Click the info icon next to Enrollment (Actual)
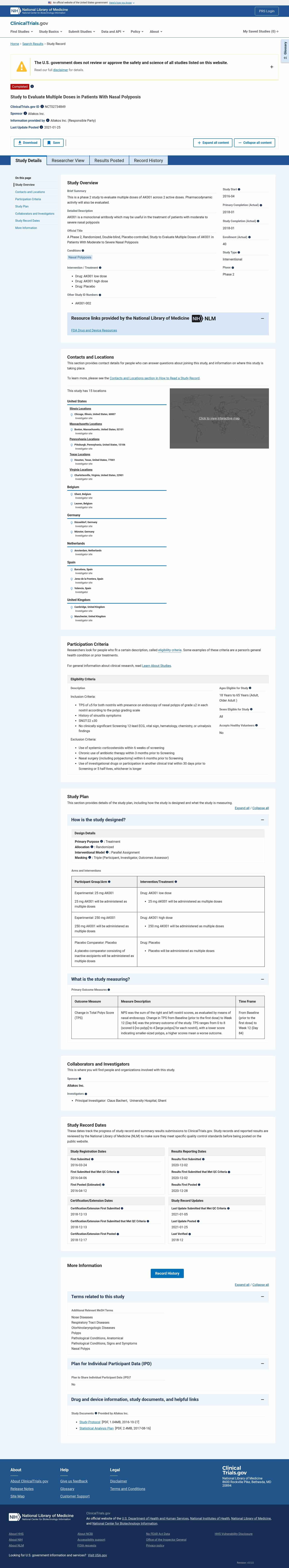 [x=249, y=237]
